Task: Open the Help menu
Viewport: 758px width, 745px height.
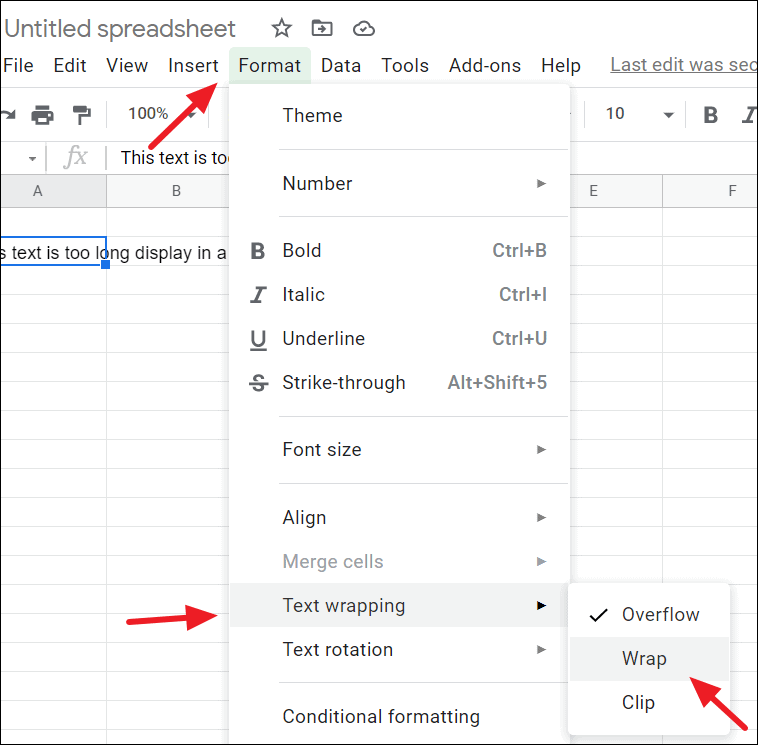Action: tap(561, 65)
